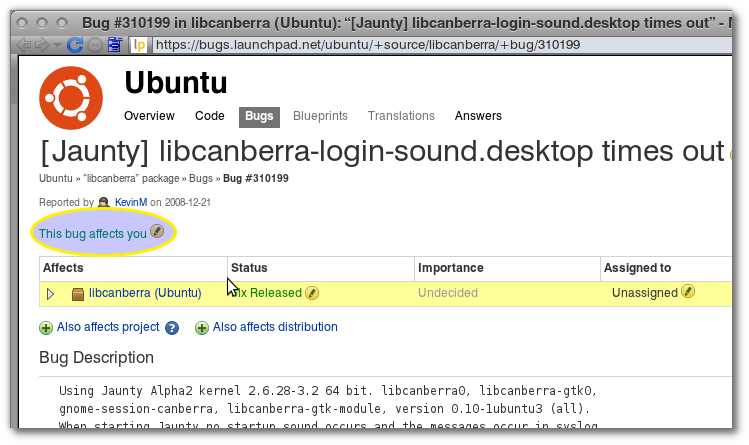The width and height of the screenshot is (749, 445).
Task: Click the Unassigned assignee text
Action: pos(645,293)
